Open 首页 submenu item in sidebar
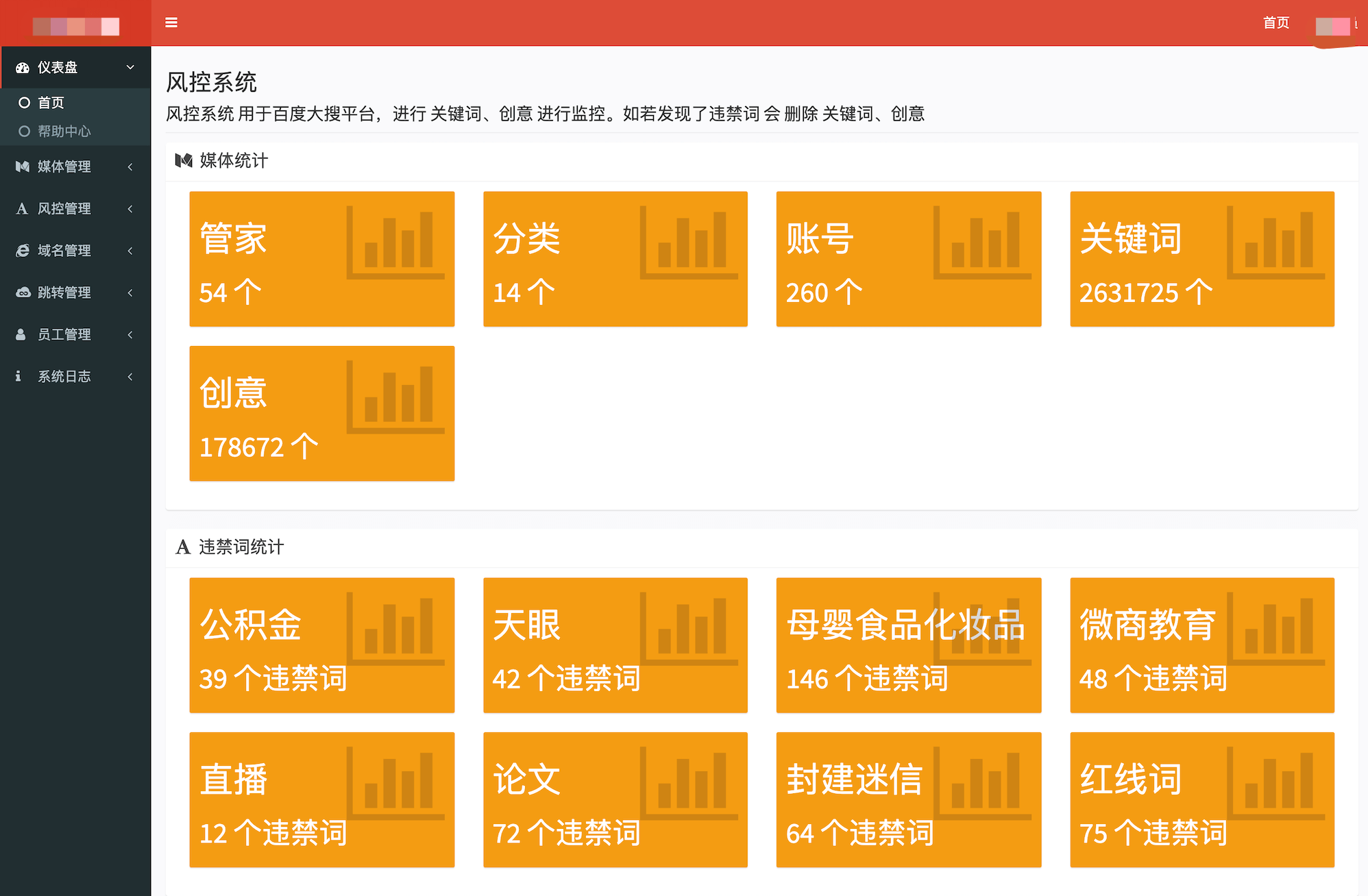 click(75, 103)
